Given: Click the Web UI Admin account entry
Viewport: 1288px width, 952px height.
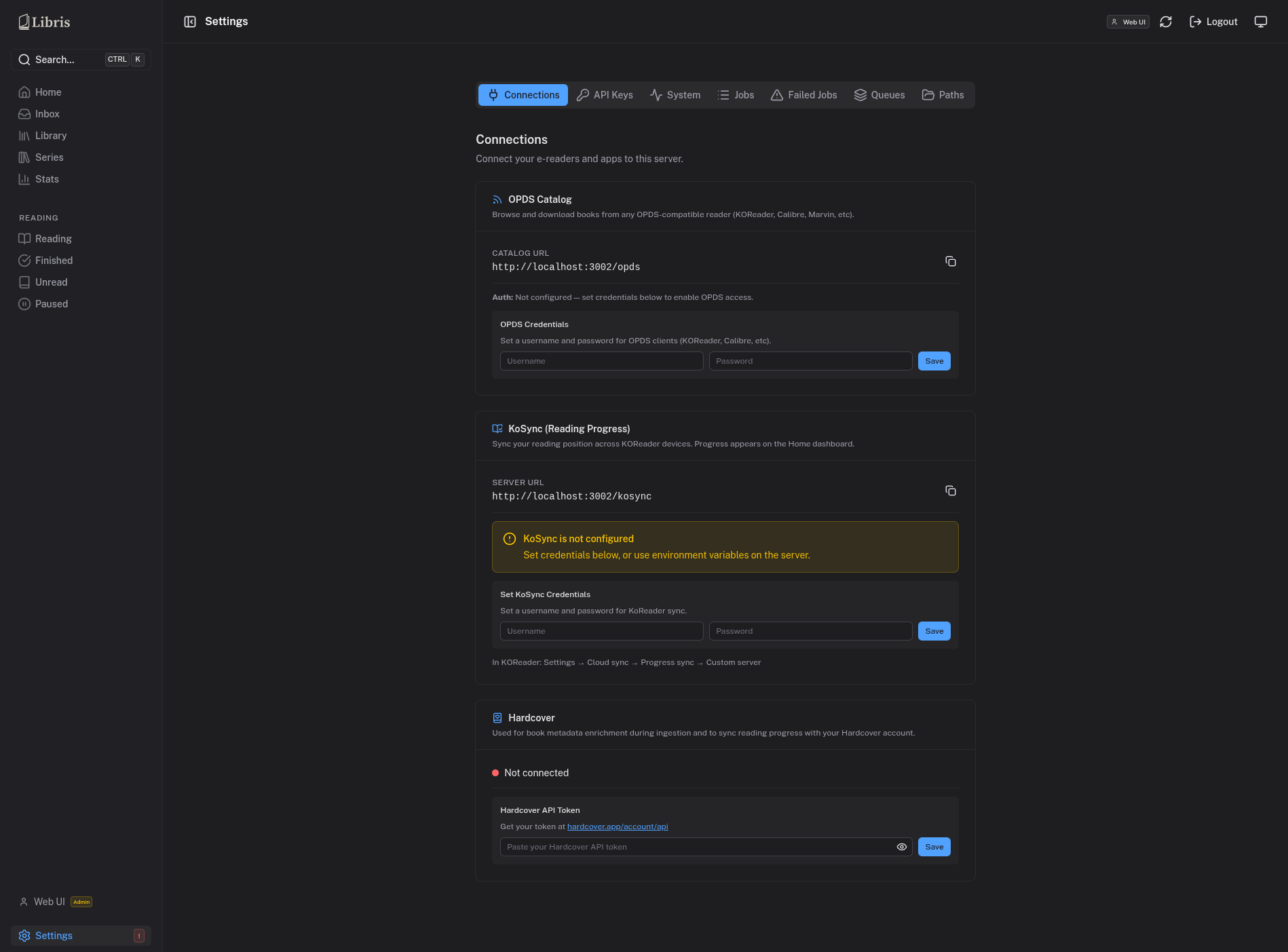Looking at the screenshot, I should 56,902.
